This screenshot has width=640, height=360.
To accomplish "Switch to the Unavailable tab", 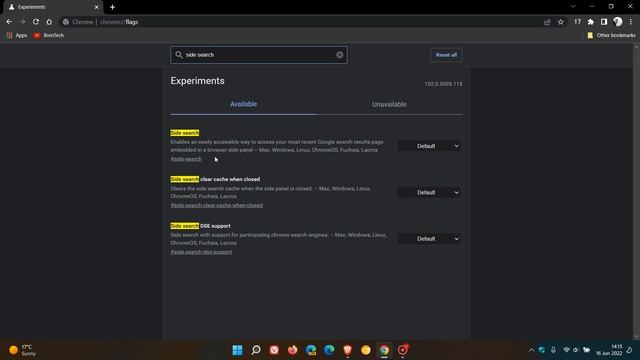I will point(389,104).
